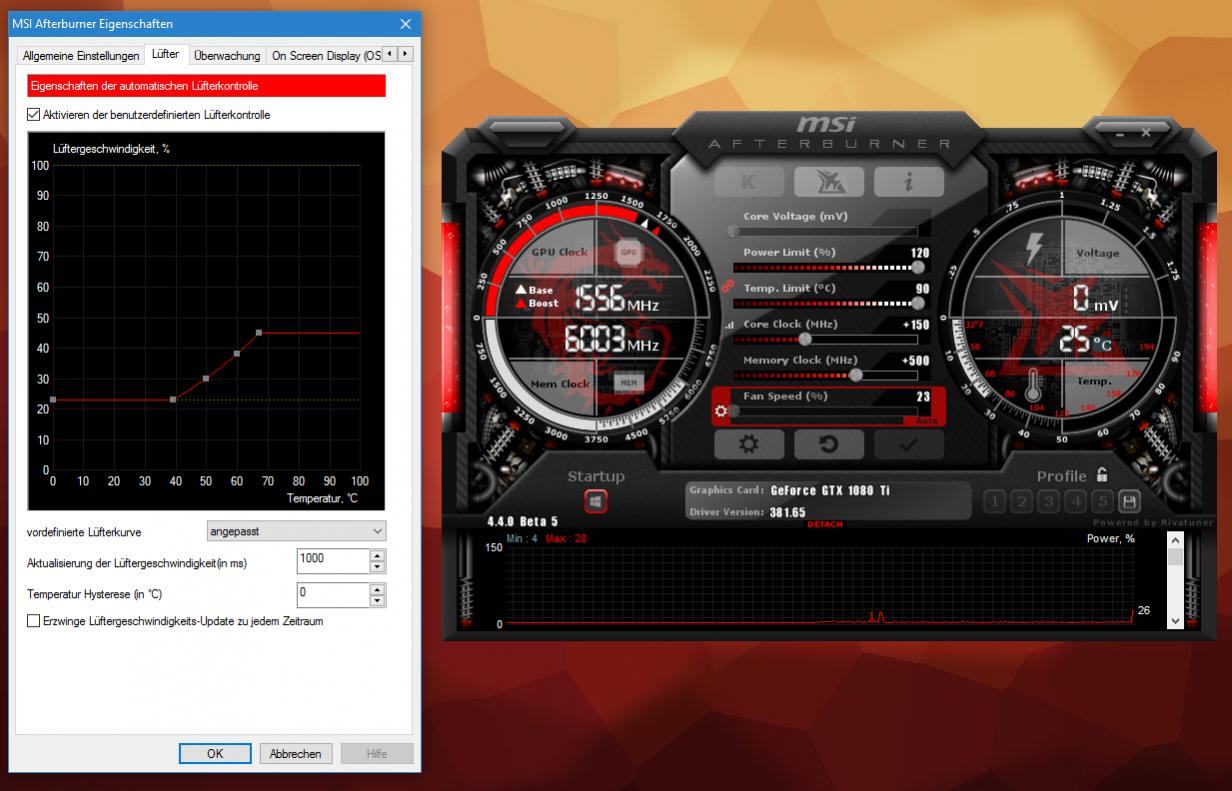Open the information panel with the i button
1232x791 pixels.
click(908, 181)
